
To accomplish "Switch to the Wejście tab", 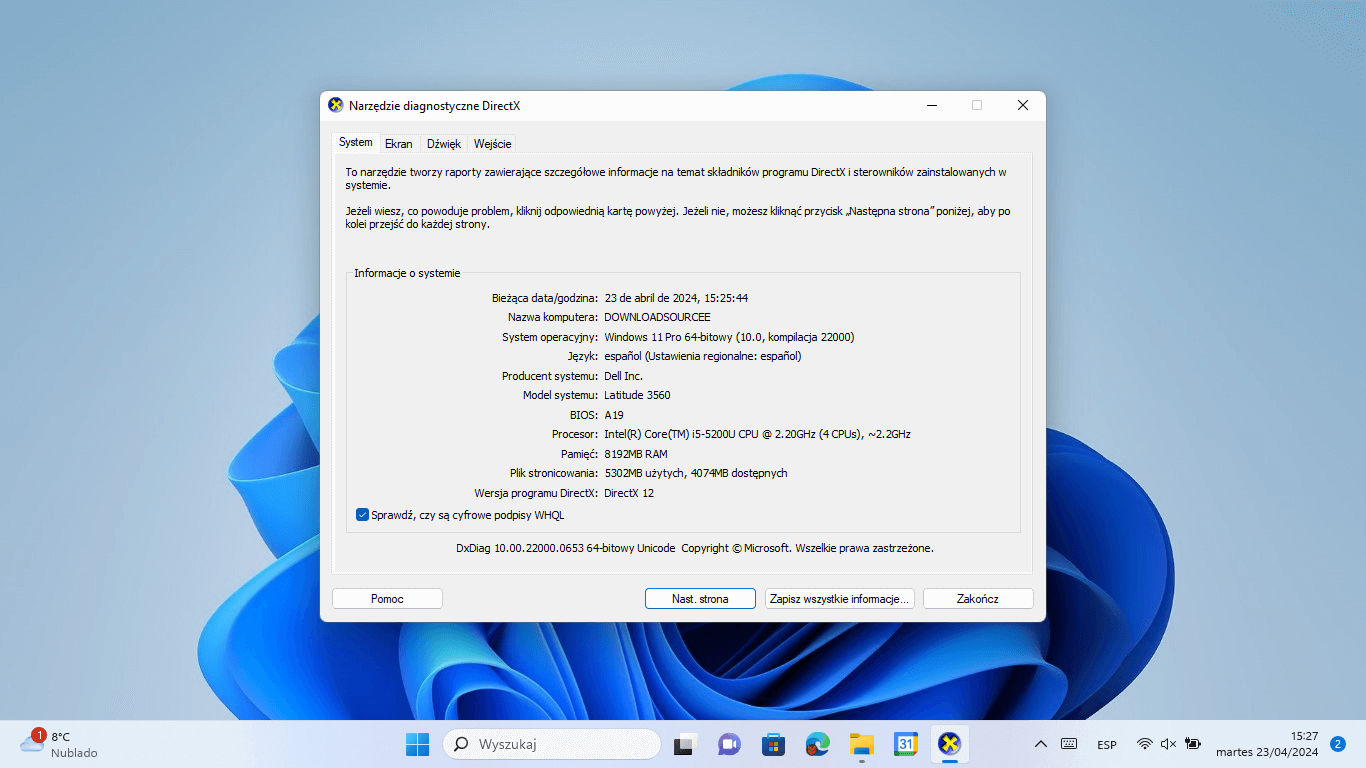I will 493,144.
